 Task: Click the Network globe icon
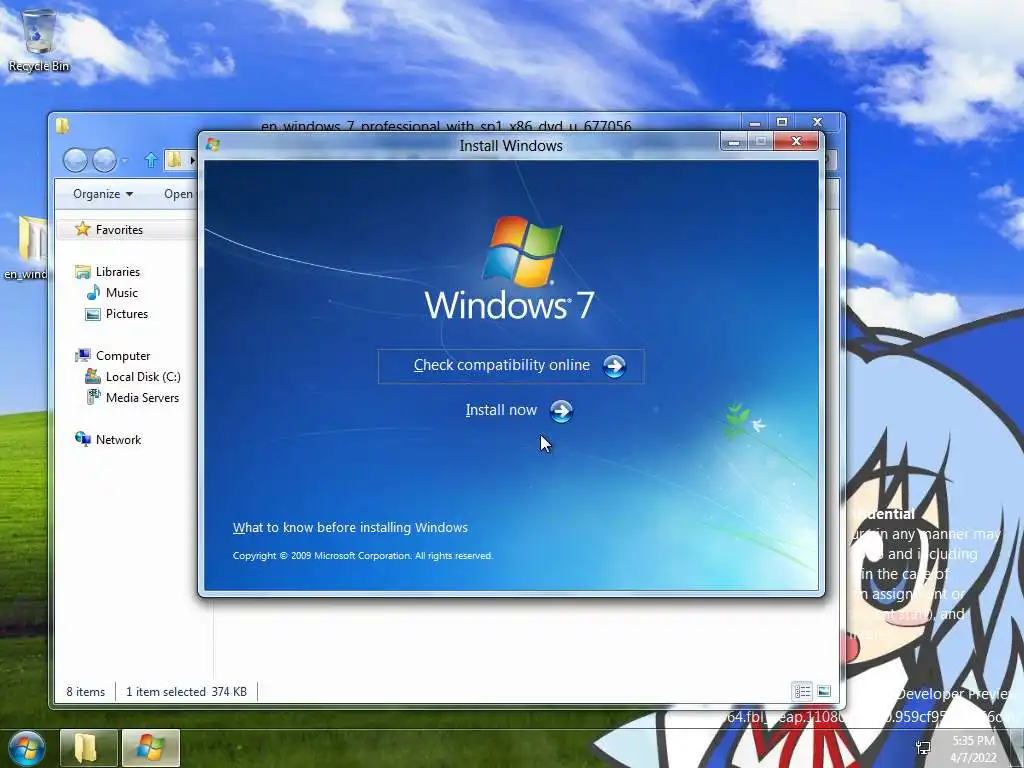83,439
